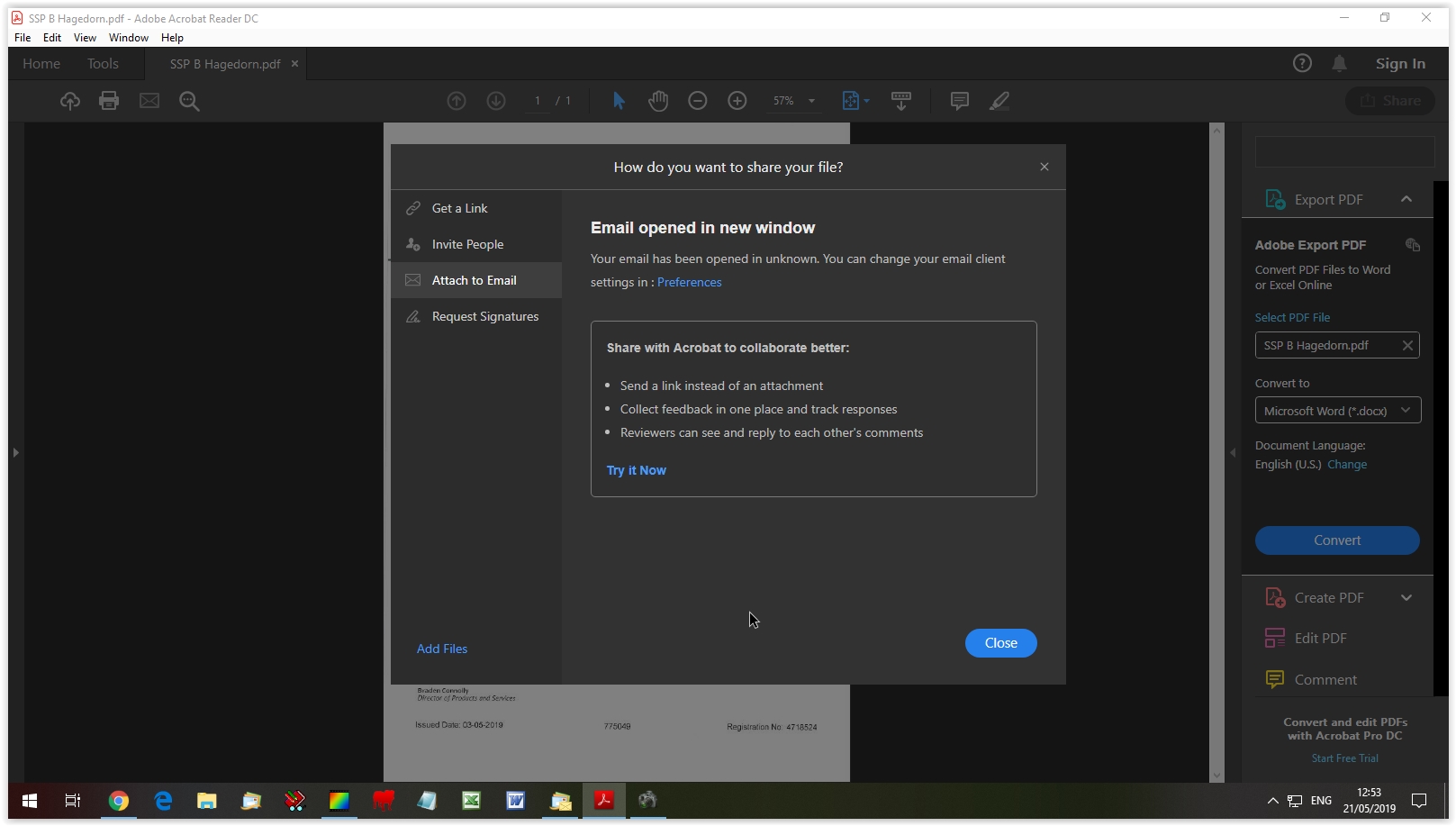Click the Preferences link
1456x826 pixels.
pos(690,282)
